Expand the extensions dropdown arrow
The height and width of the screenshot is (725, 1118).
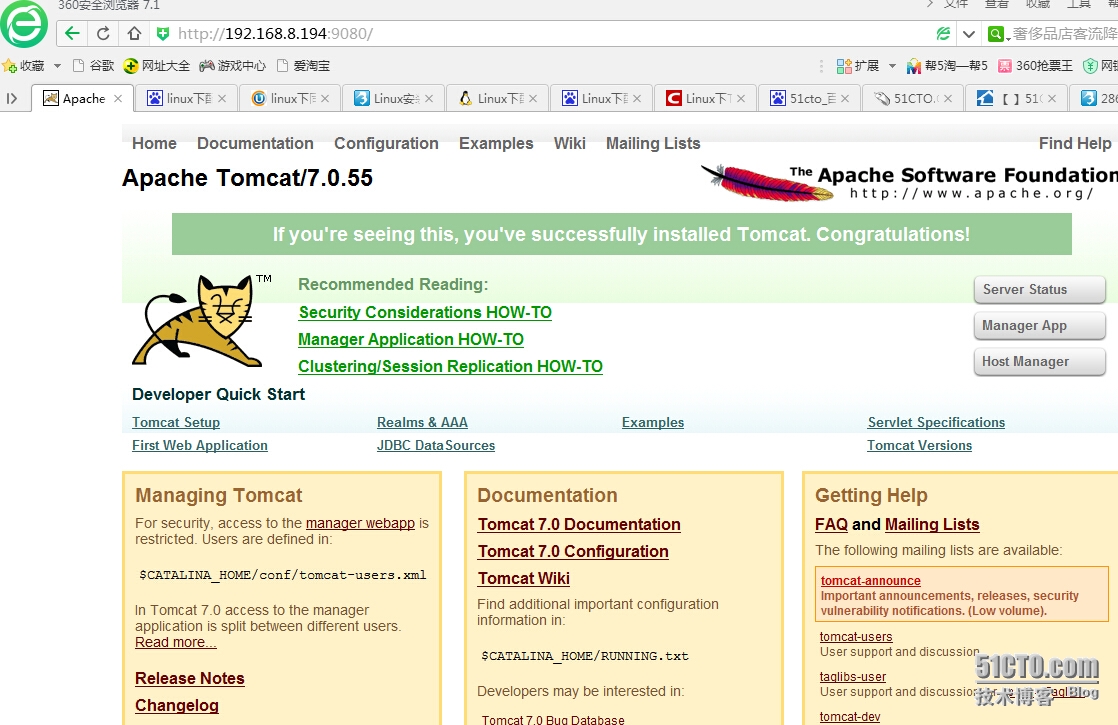892,66
